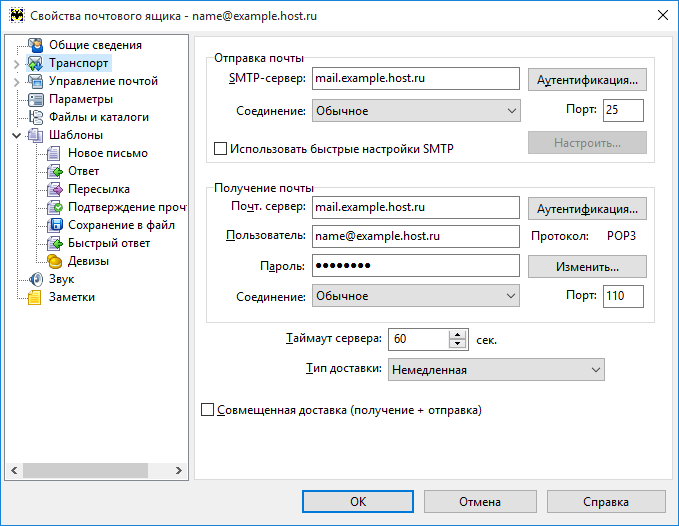Click the Быстрый ответ label
679x526 pixels.
pos(109,243)
